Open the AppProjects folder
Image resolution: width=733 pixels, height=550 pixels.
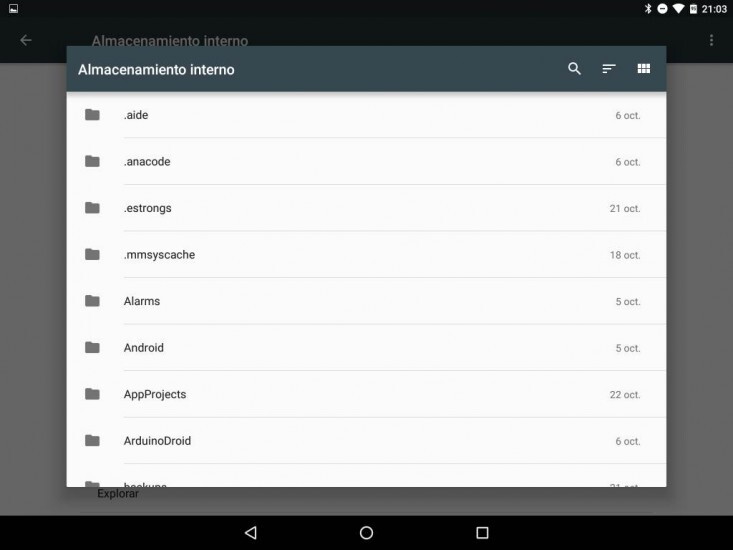[366, 394]
